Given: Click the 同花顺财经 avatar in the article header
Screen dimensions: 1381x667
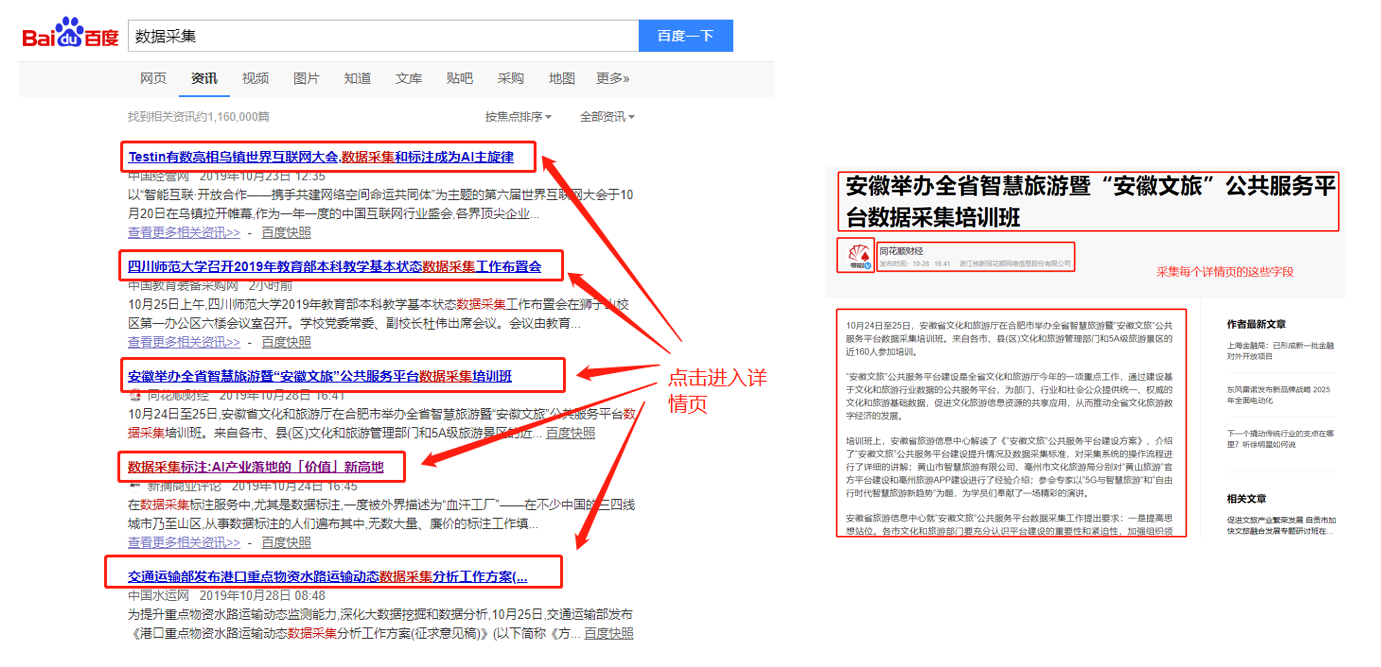Looking at the screenshot, I should pyautogui.click(x=858, y=257).
